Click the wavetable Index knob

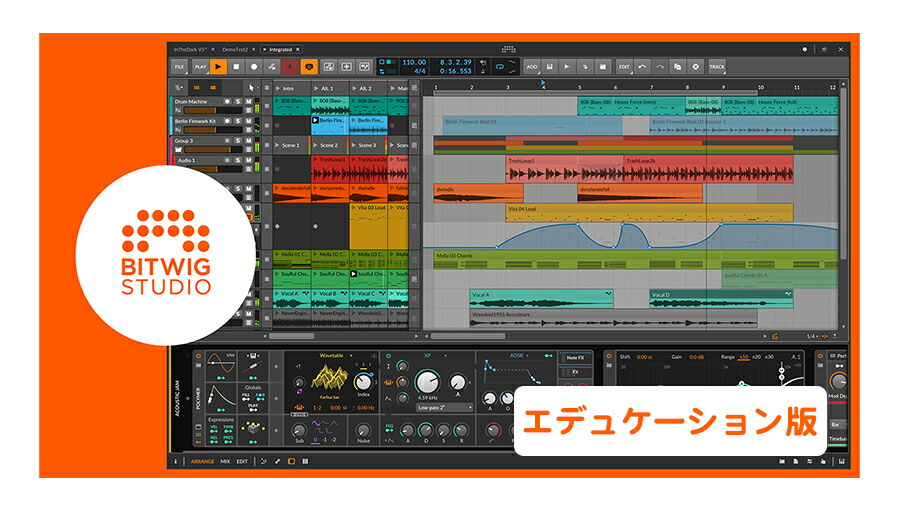coord(363,381)
